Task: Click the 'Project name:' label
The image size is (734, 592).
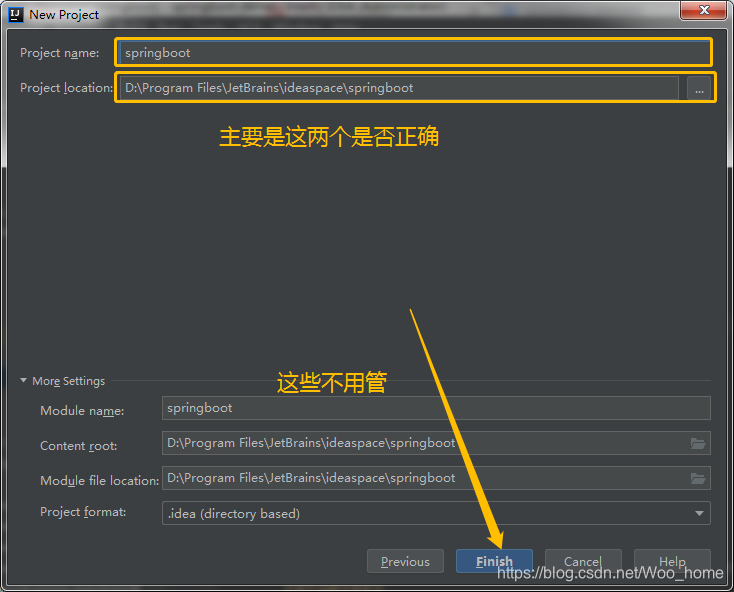Action: click(59, 53)
